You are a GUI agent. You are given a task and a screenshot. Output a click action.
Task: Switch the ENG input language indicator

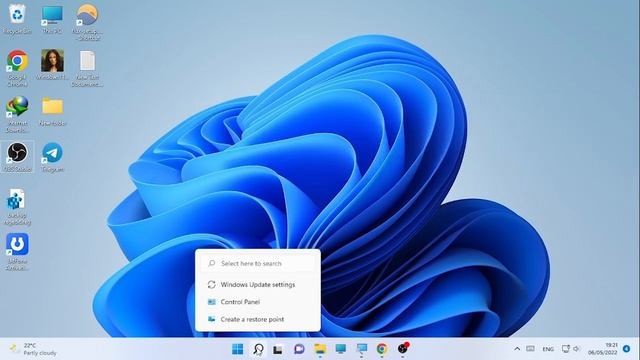[548, 349]
